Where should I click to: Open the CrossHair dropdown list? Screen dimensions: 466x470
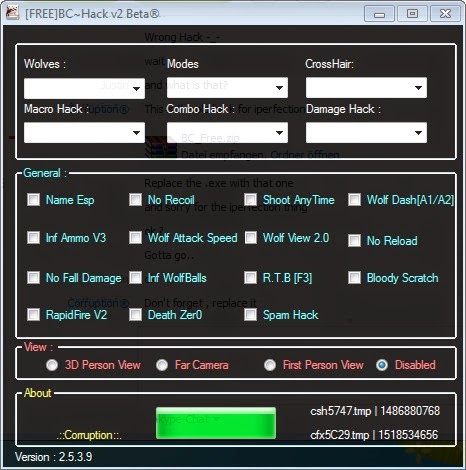366,88
